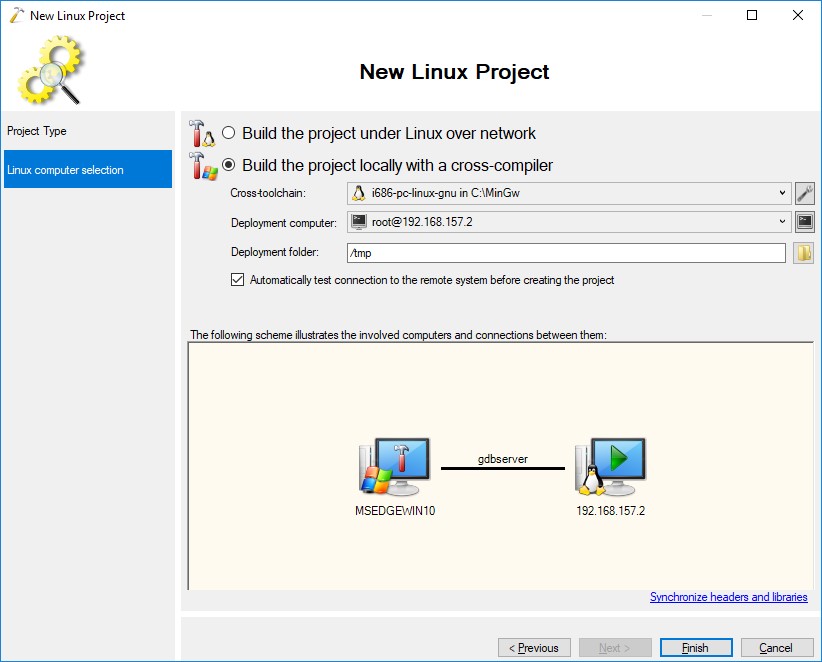Toggle Automatically test connection checkbox

[x=237, y=281]
